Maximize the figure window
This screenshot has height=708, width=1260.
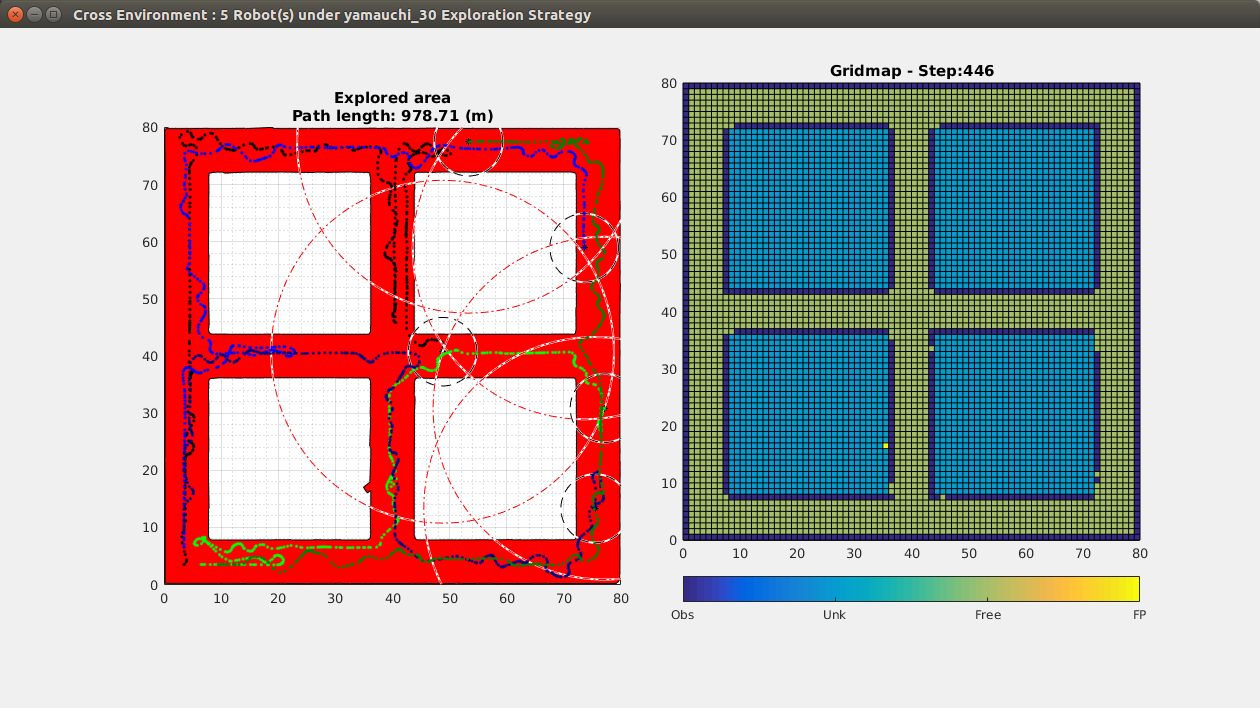click(53, 15)
